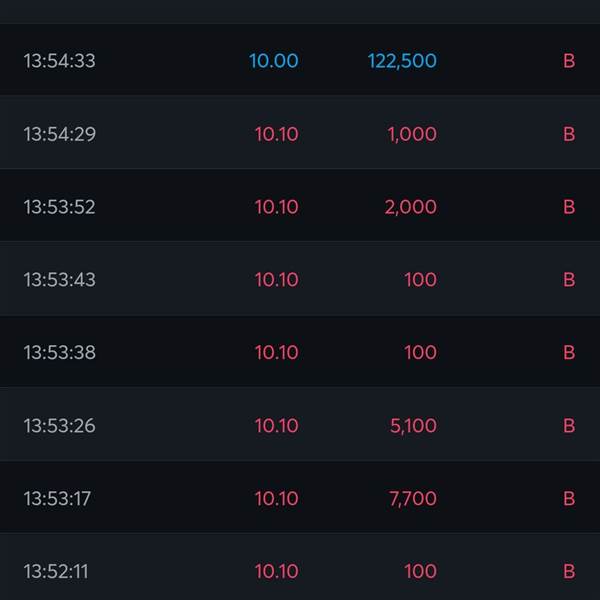Click the 100 volume at 13:53:43

click(x=420, y=280)
